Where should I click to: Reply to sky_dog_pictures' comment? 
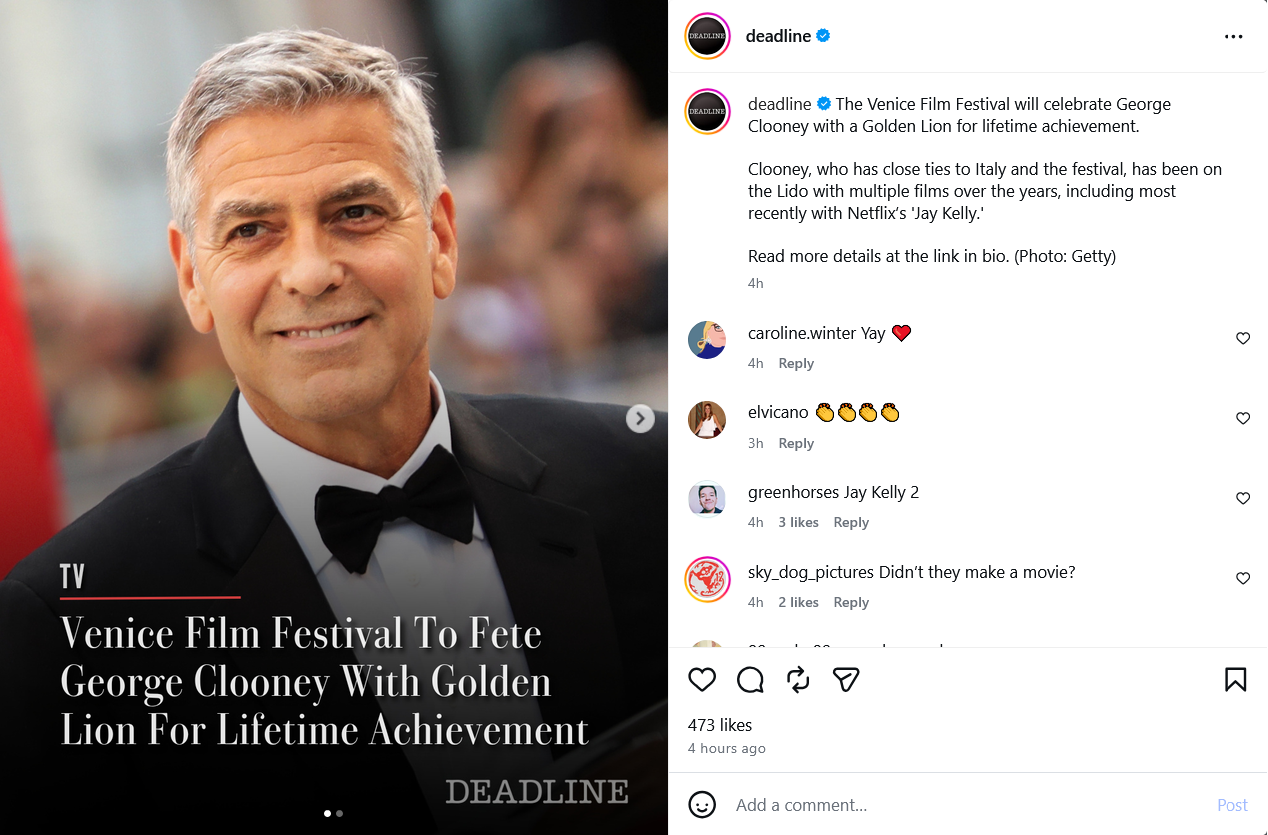(851, 602)
